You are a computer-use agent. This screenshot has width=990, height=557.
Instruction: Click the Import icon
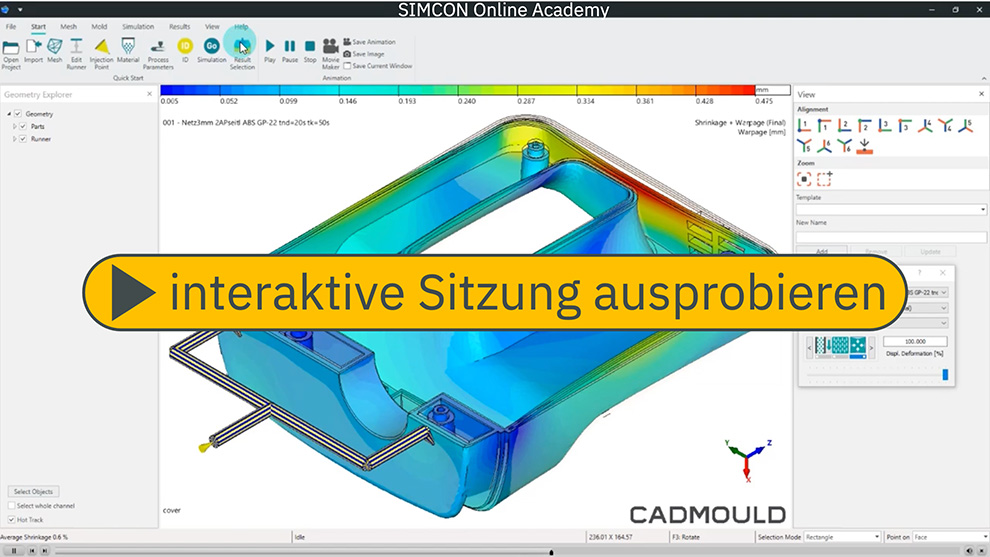coord(33,46)
